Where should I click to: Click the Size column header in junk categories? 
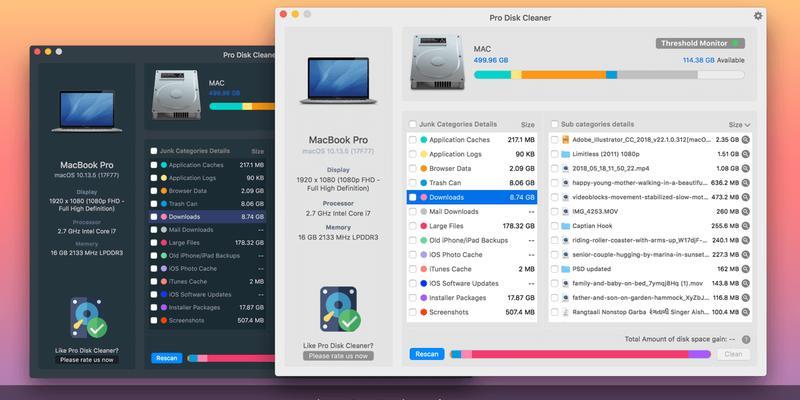point(528,124)
